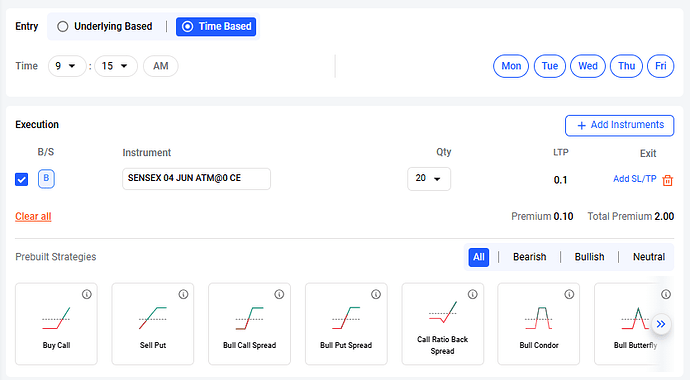Image resolution: width=690 pixels, height=380 pixels.
Task: Uncheck the SENSEX instrument row checkbox
Action: click(x=22, y=179)
